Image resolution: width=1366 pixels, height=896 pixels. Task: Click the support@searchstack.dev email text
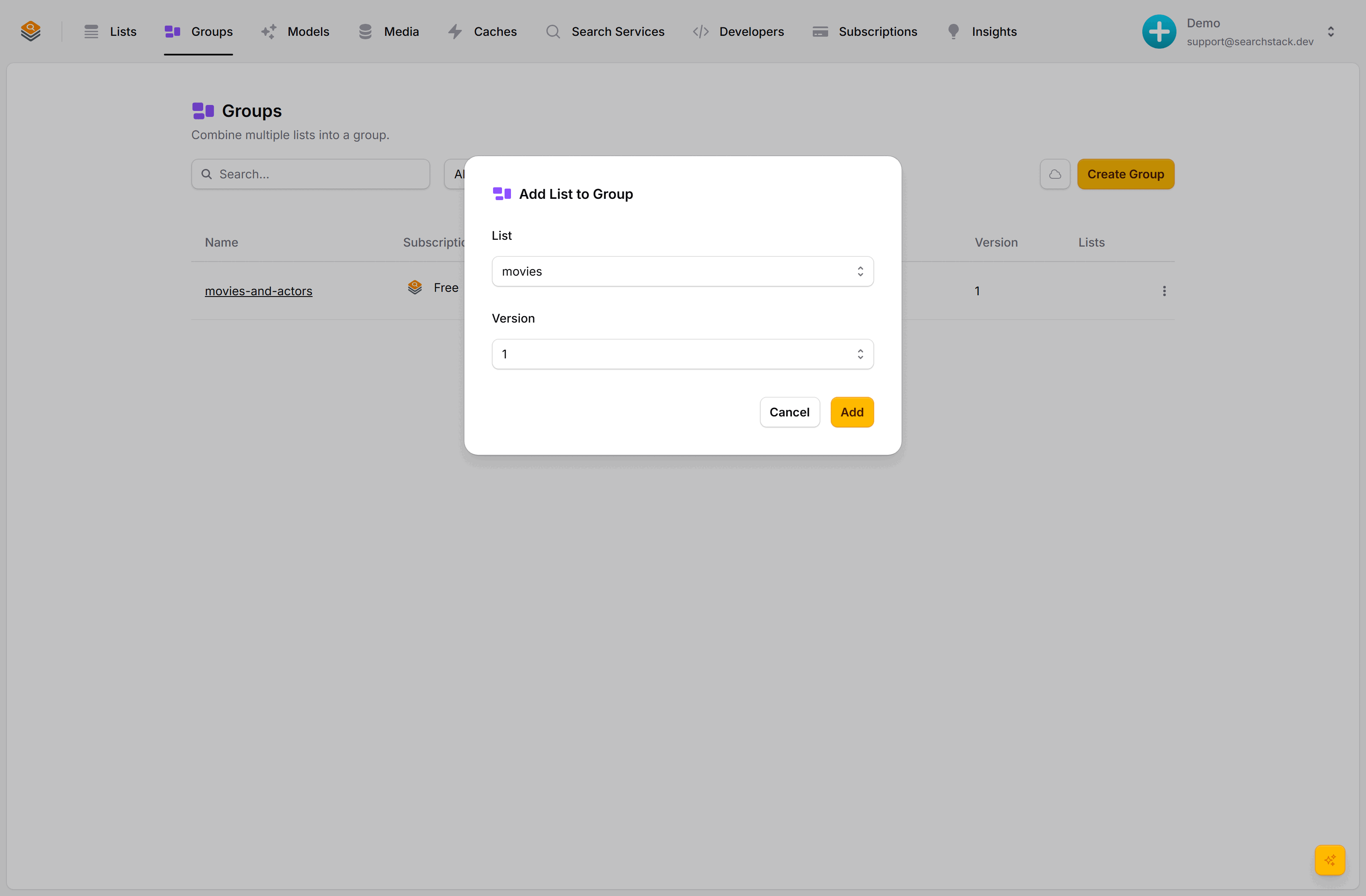[1250, 41]
